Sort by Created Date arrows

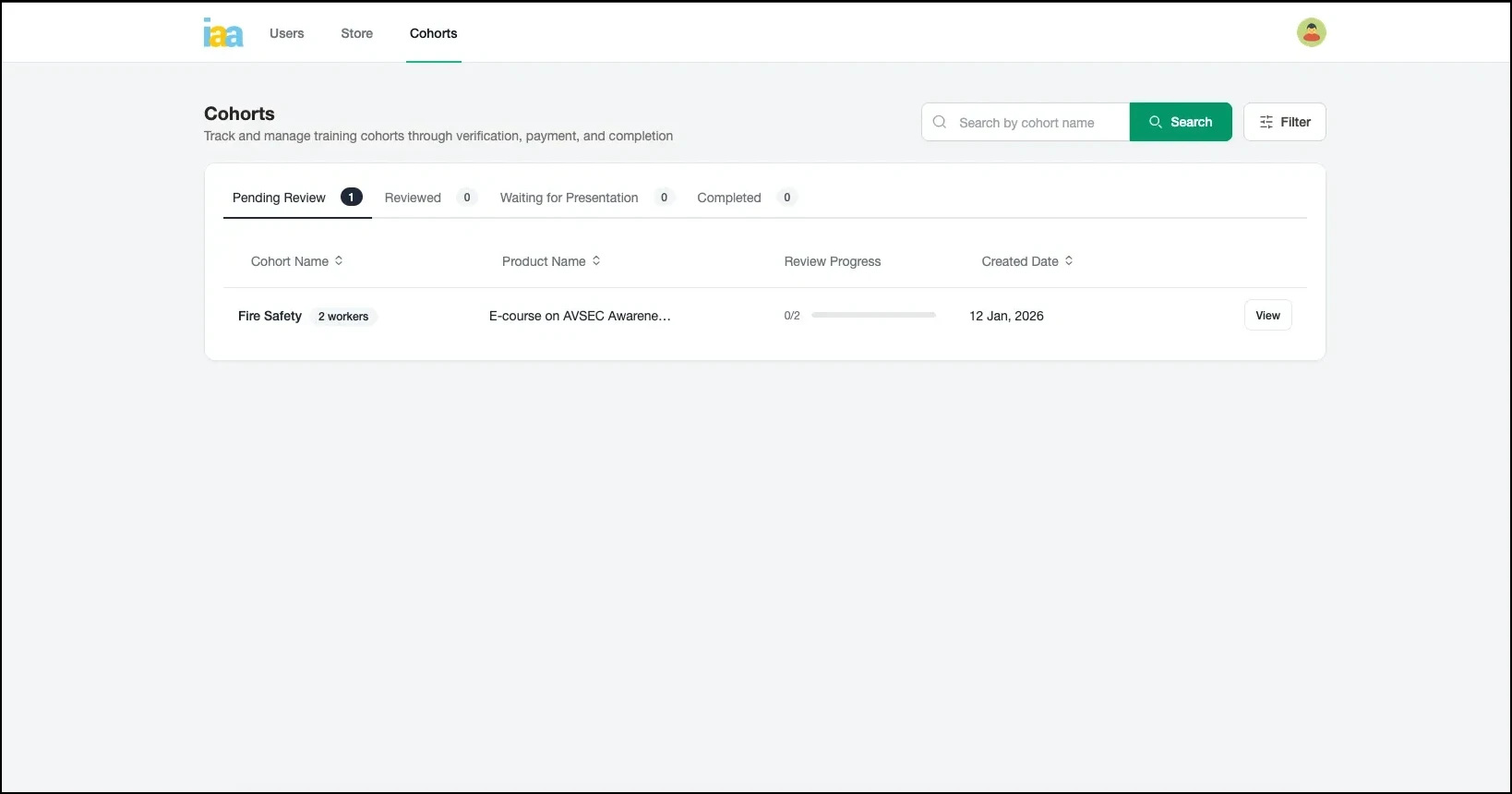coord(1069,261)
